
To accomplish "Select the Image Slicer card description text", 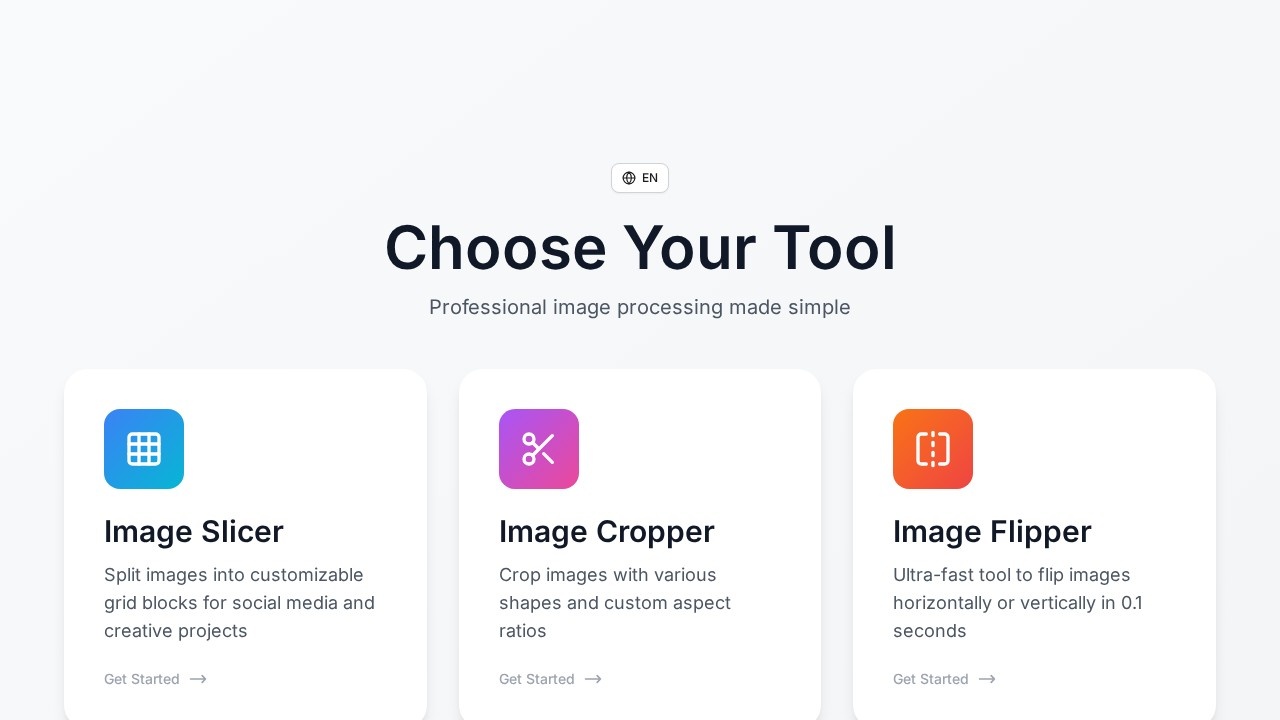I will point(240,603).
